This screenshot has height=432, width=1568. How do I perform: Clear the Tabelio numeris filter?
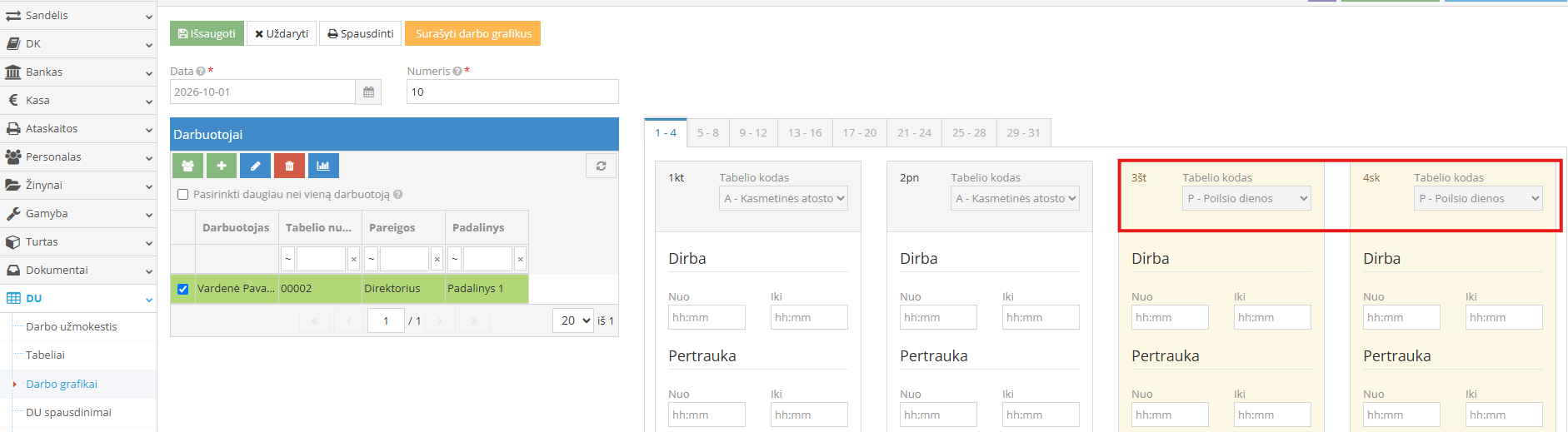[x=353, y=259]
